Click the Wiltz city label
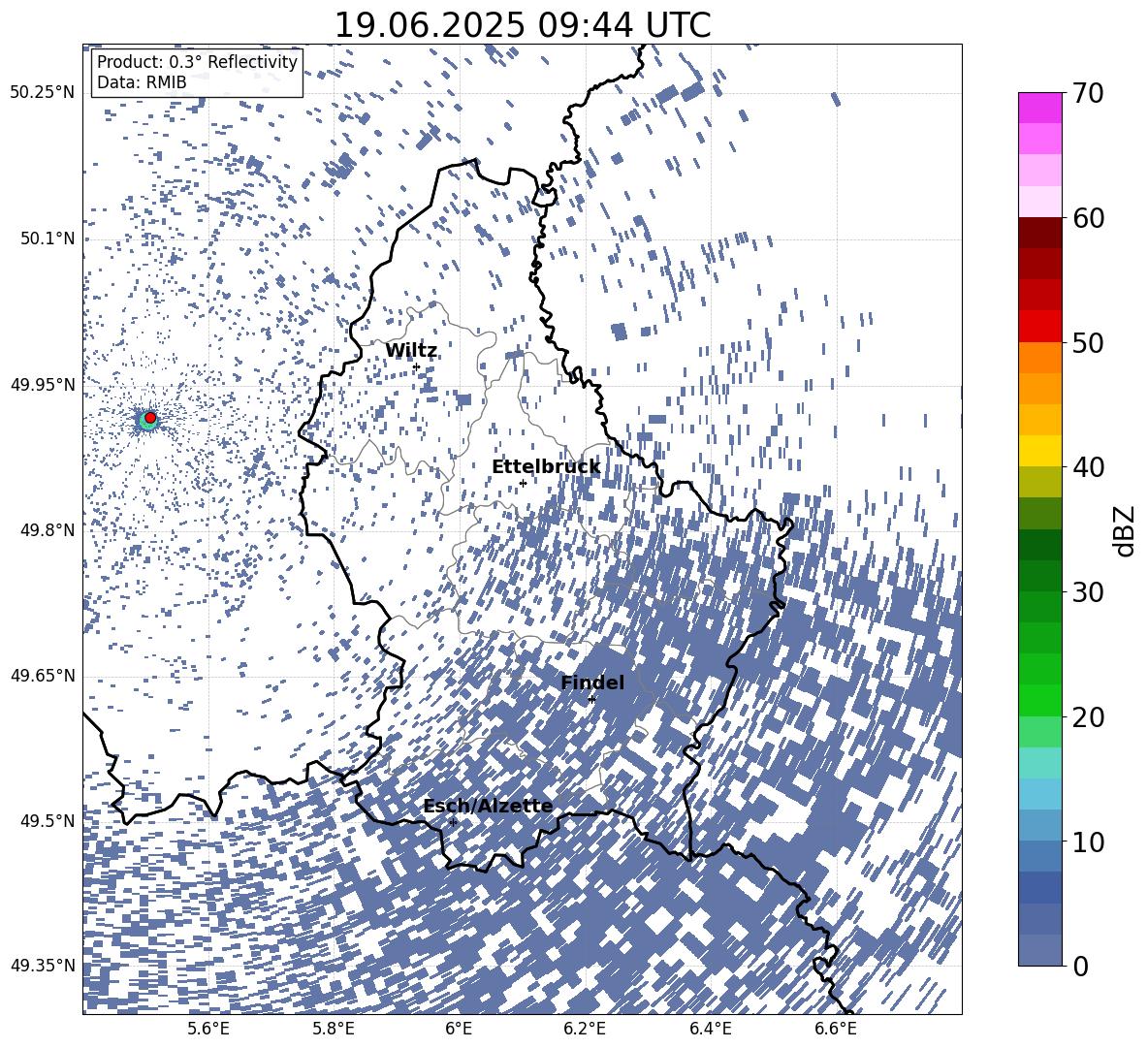Viewport: 1148px width, 1048px height. [x=411, y=351]
